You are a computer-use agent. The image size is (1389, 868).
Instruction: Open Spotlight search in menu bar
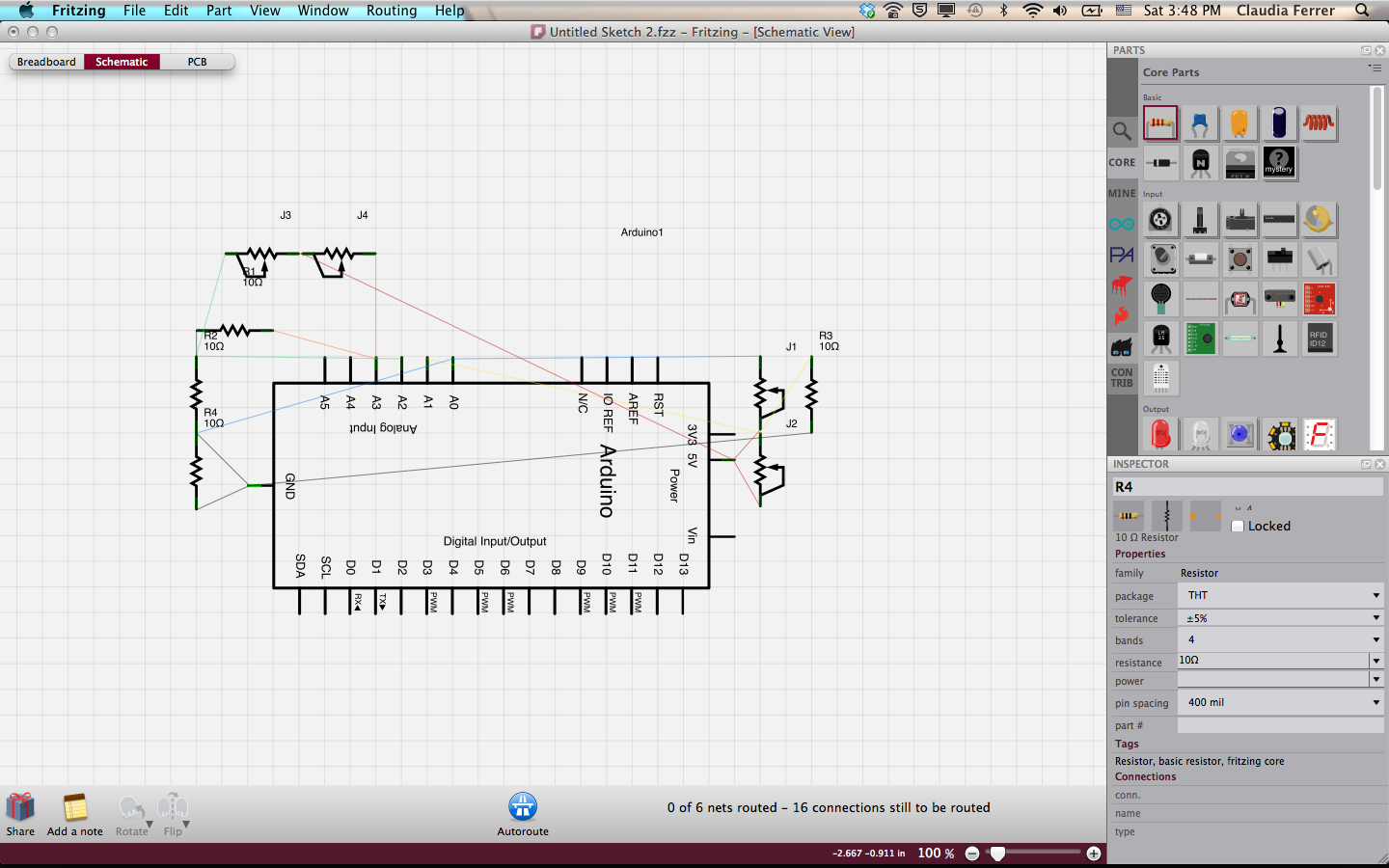pos(1362,11)
